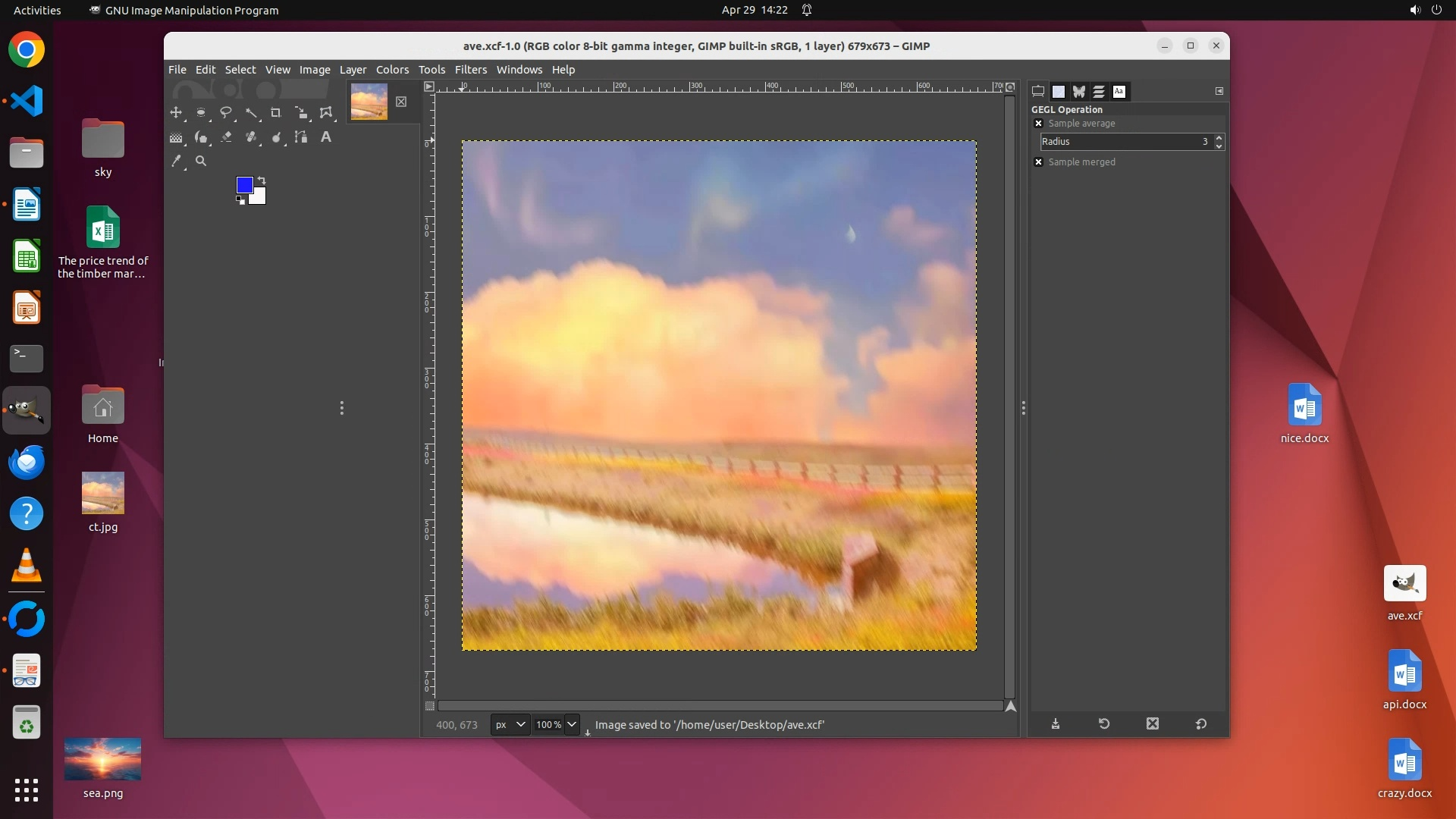
Task: Toggle the Sample merged checkbox
Action: coord(1039,162)
